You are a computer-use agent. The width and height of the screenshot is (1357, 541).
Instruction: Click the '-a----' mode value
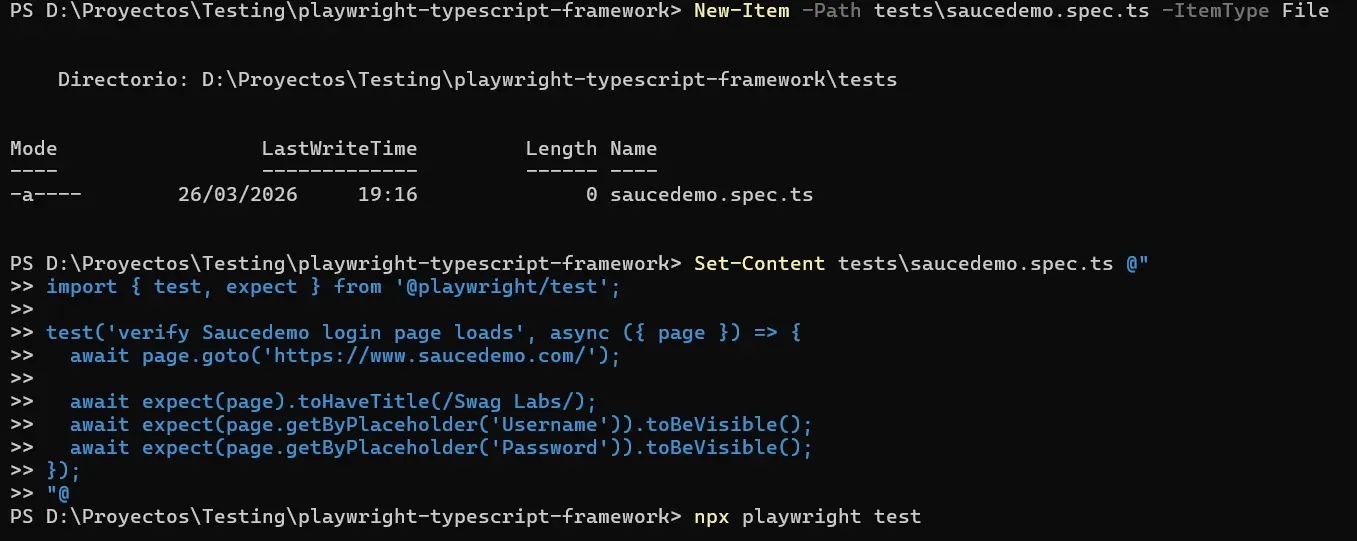tap(46, 195)
